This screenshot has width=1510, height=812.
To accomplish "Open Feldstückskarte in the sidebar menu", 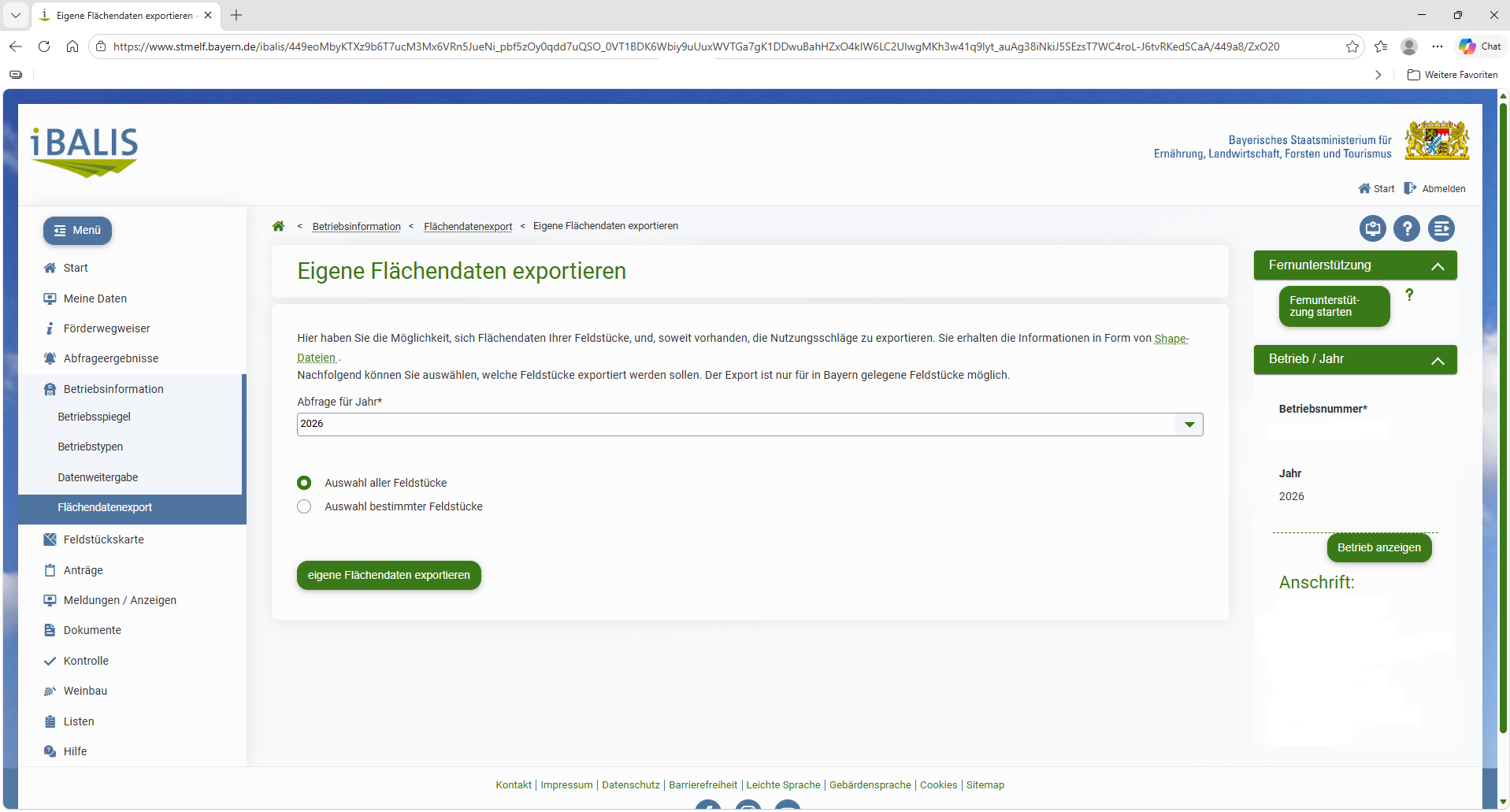I will point(103,539).
